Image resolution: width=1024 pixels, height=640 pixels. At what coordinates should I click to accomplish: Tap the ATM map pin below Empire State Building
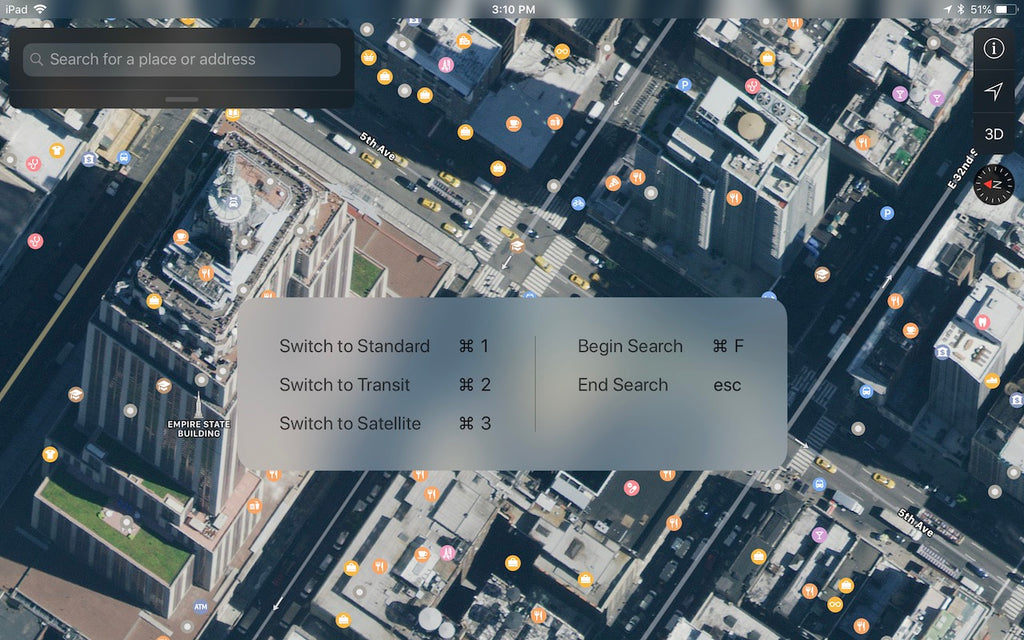pyautogui.click(x=199, y=605)
